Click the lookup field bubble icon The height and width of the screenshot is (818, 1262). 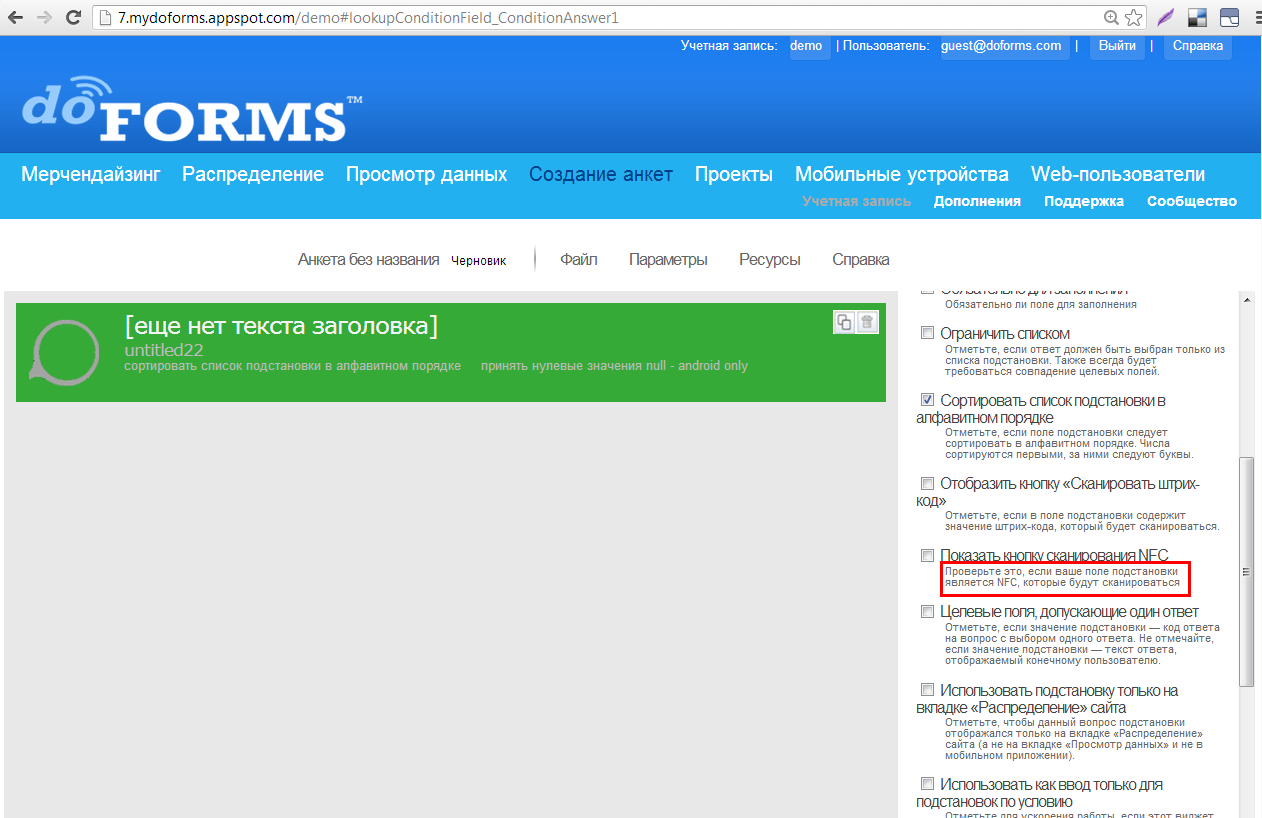pos(65,352)
